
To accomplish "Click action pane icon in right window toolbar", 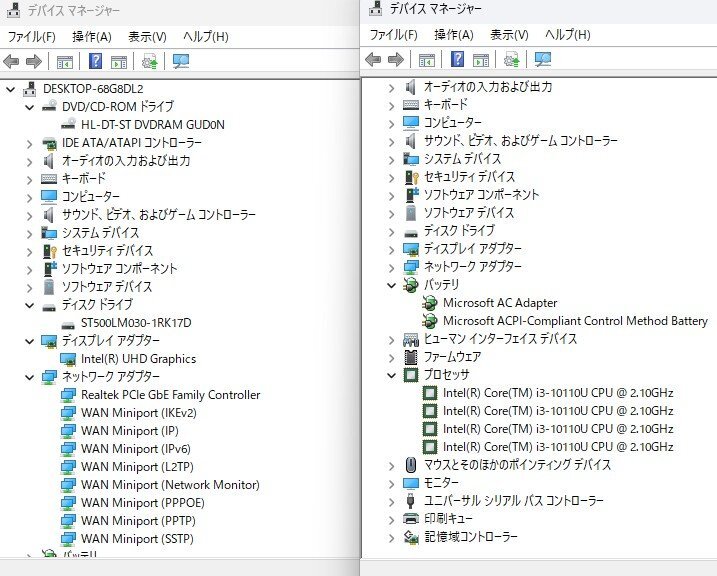I will (x=481, y=60).
